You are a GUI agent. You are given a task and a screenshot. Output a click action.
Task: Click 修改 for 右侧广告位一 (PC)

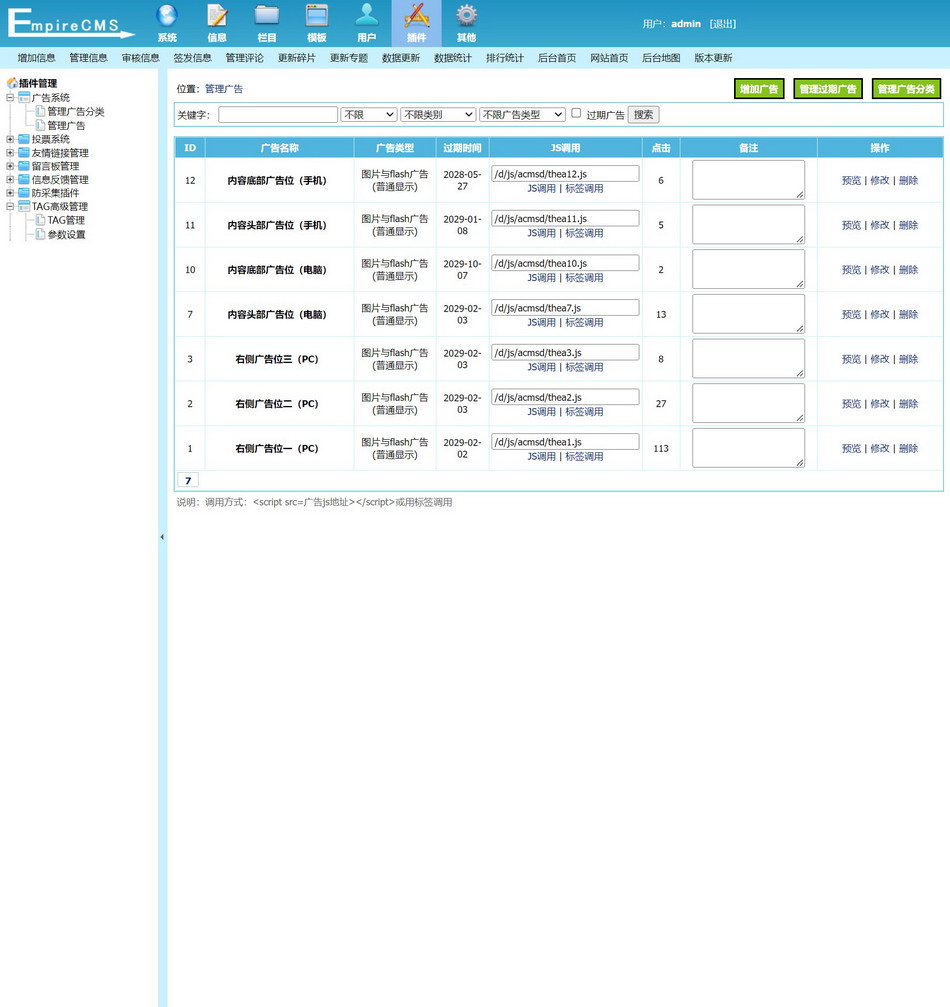tap(880, 448)
